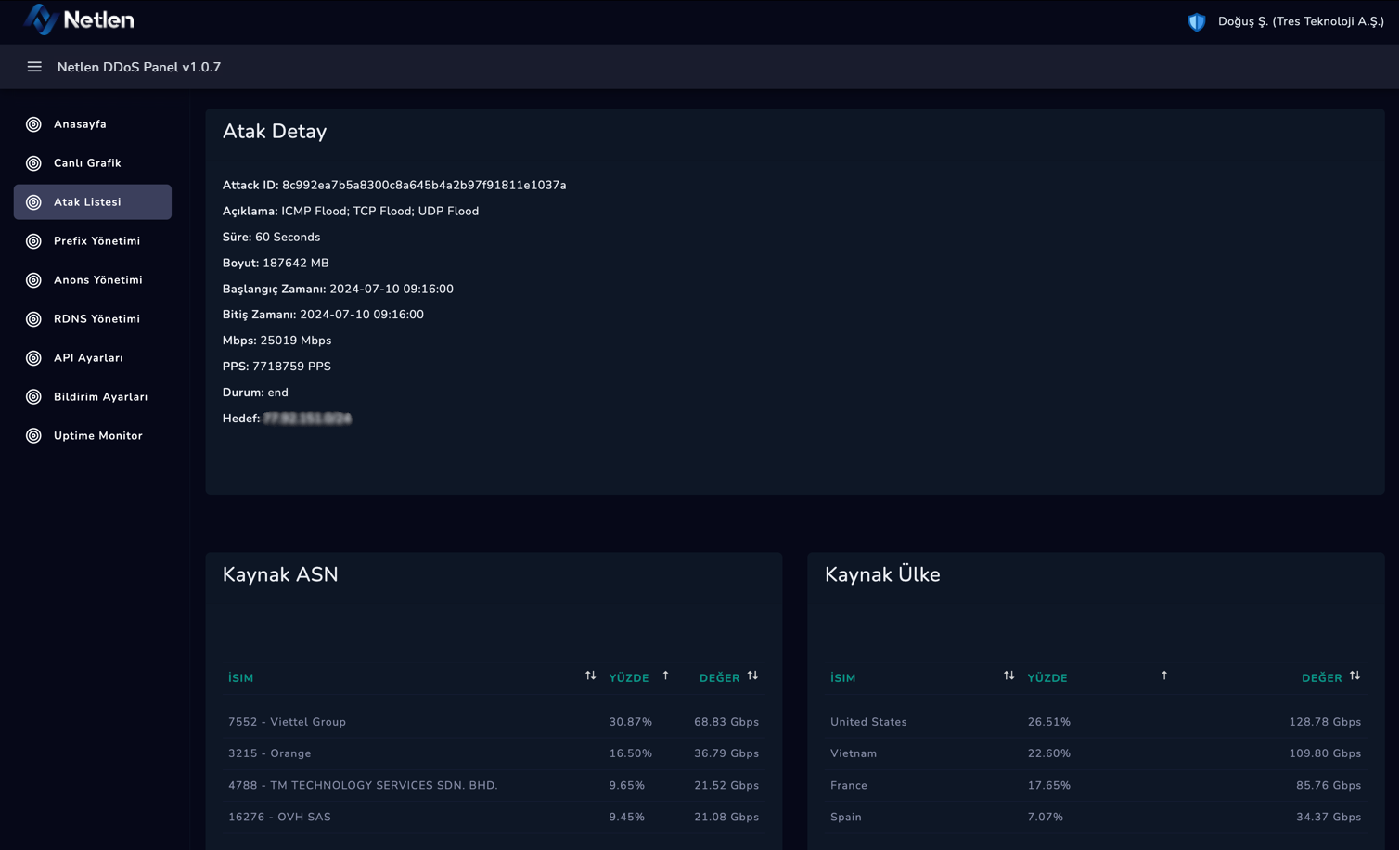Click the Başlangıç Zamanı timestamp line
The width and height of the screenshot is (1400, 850).
click(338, 290)
